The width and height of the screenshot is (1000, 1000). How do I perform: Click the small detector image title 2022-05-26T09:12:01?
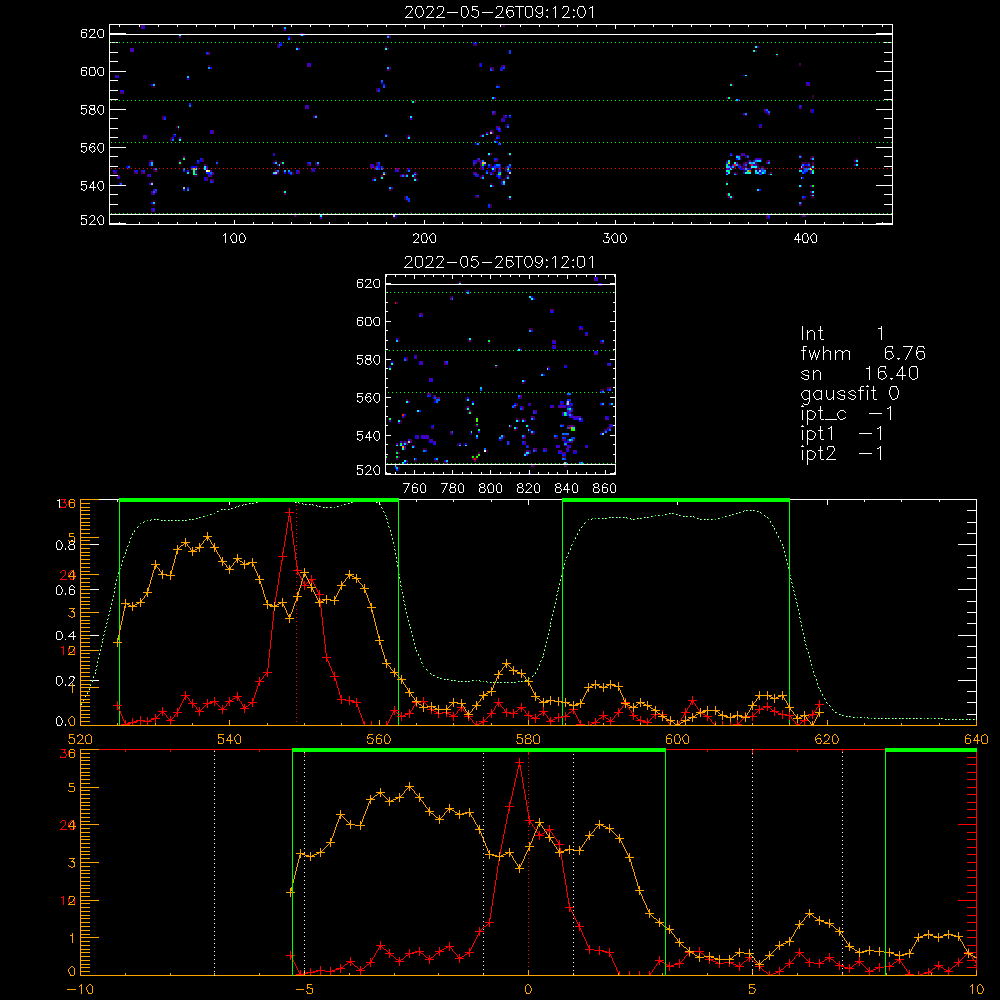point(499,262)
